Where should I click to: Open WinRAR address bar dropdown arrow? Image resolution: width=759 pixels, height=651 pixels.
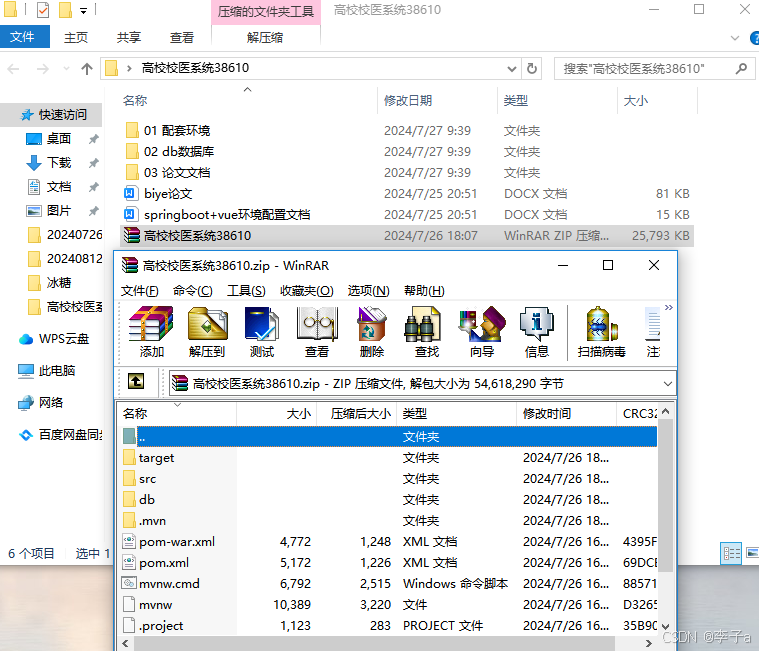pyautogui.click(x=668, y=384)
